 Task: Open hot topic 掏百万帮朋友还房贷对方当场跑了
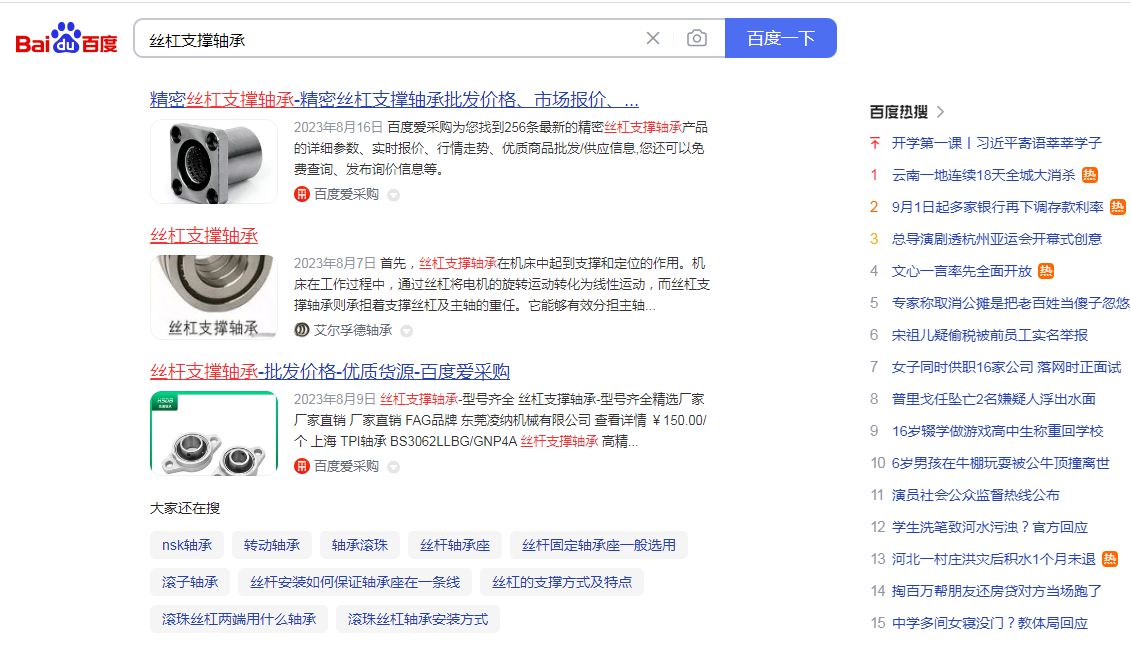tap(997, 591)
